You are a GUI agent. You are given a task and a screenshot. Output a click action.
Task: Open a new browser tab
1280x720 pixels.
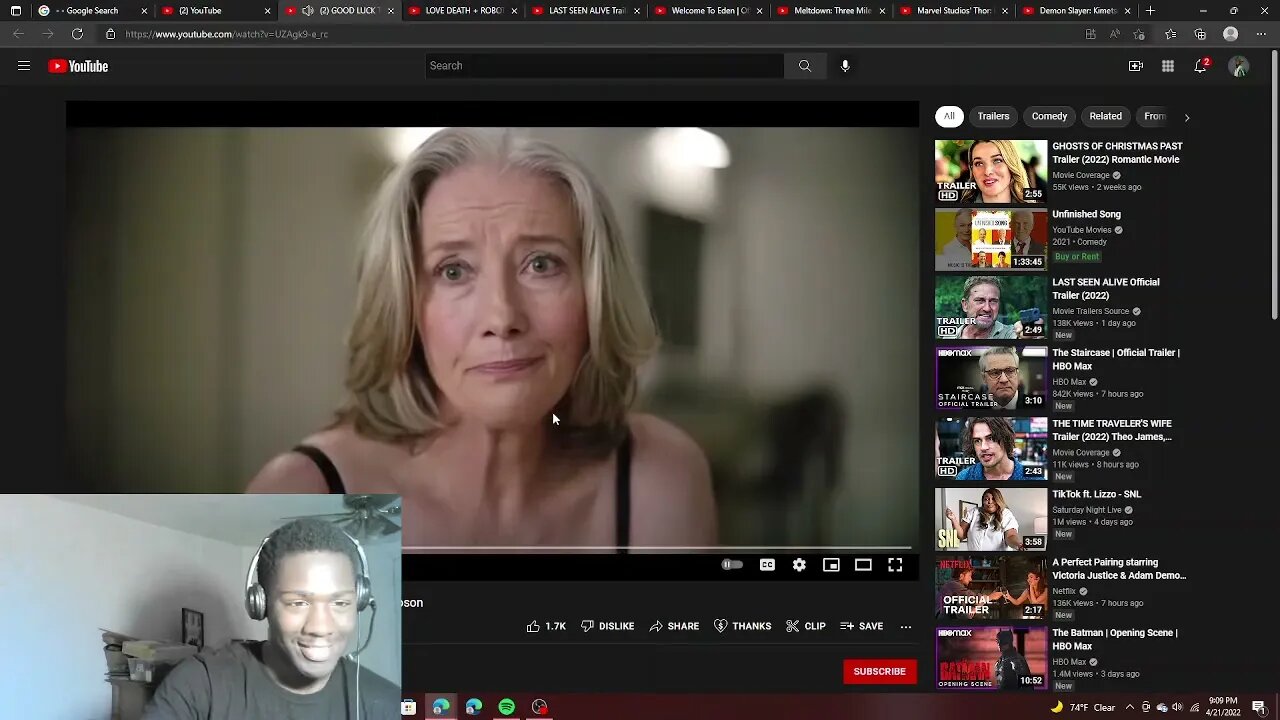click(x=1150, y=11)
